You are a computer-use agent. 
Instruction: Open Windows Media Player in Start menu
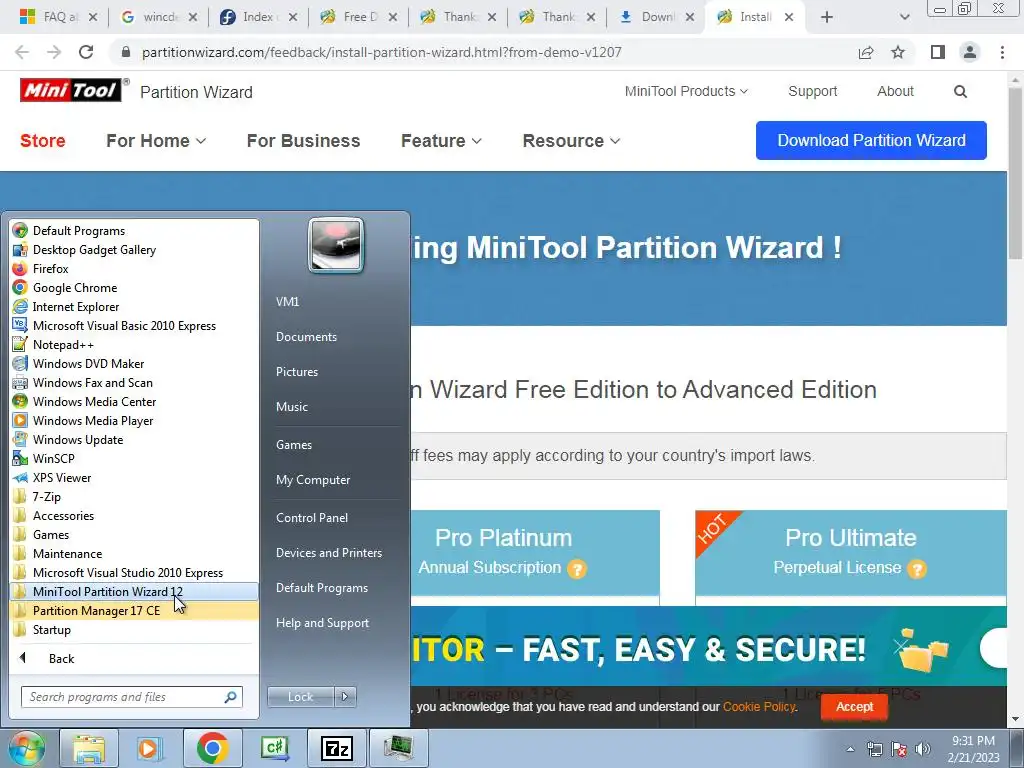tap(134, 420)
